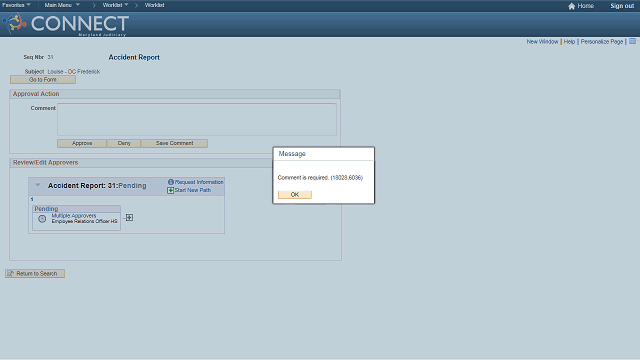Click the Subject value 'Louise - DC Frederick'

point(73,71)
